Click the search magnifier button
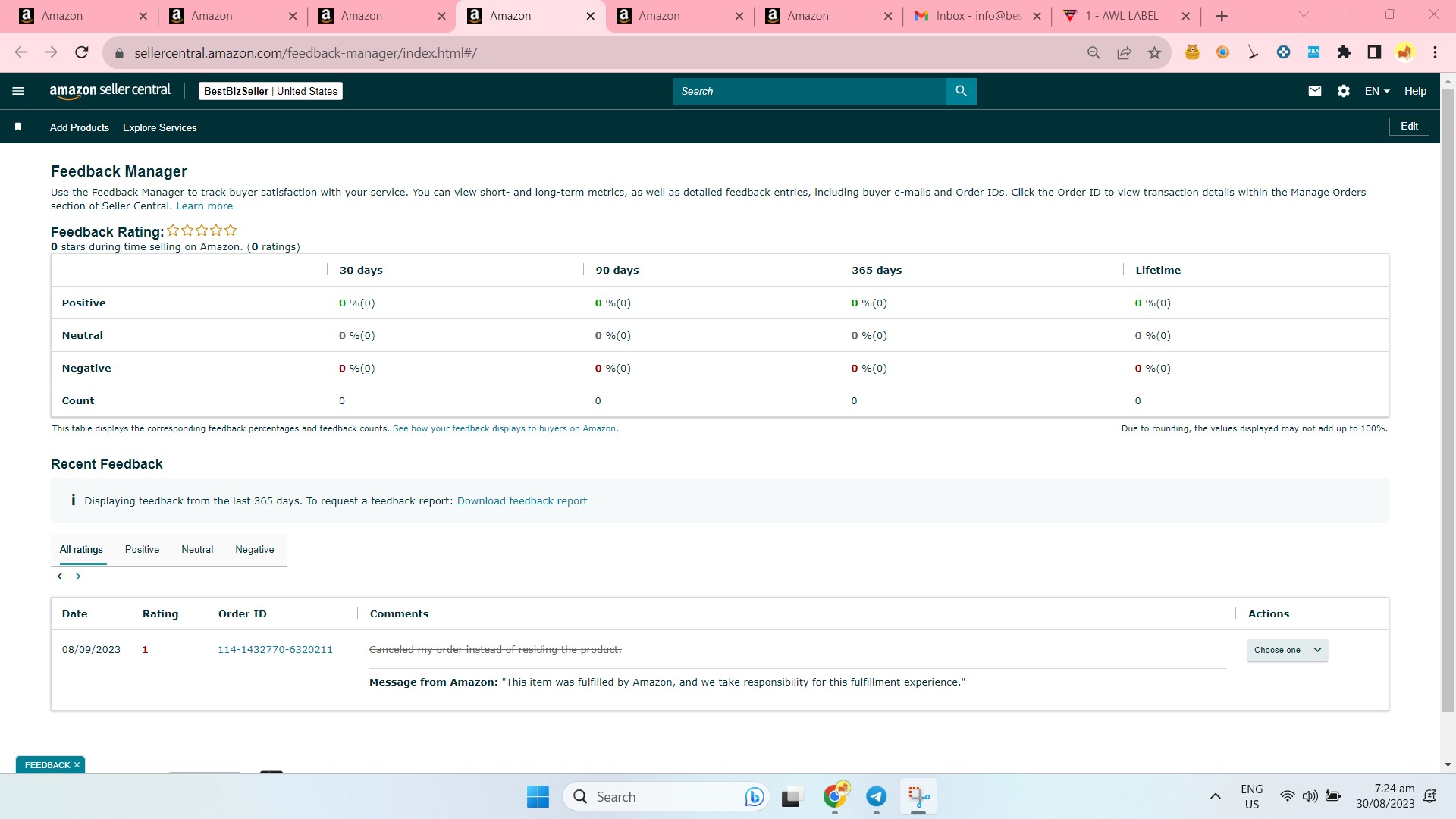This screenshot has height=819, width=1456. coord(961,91)
